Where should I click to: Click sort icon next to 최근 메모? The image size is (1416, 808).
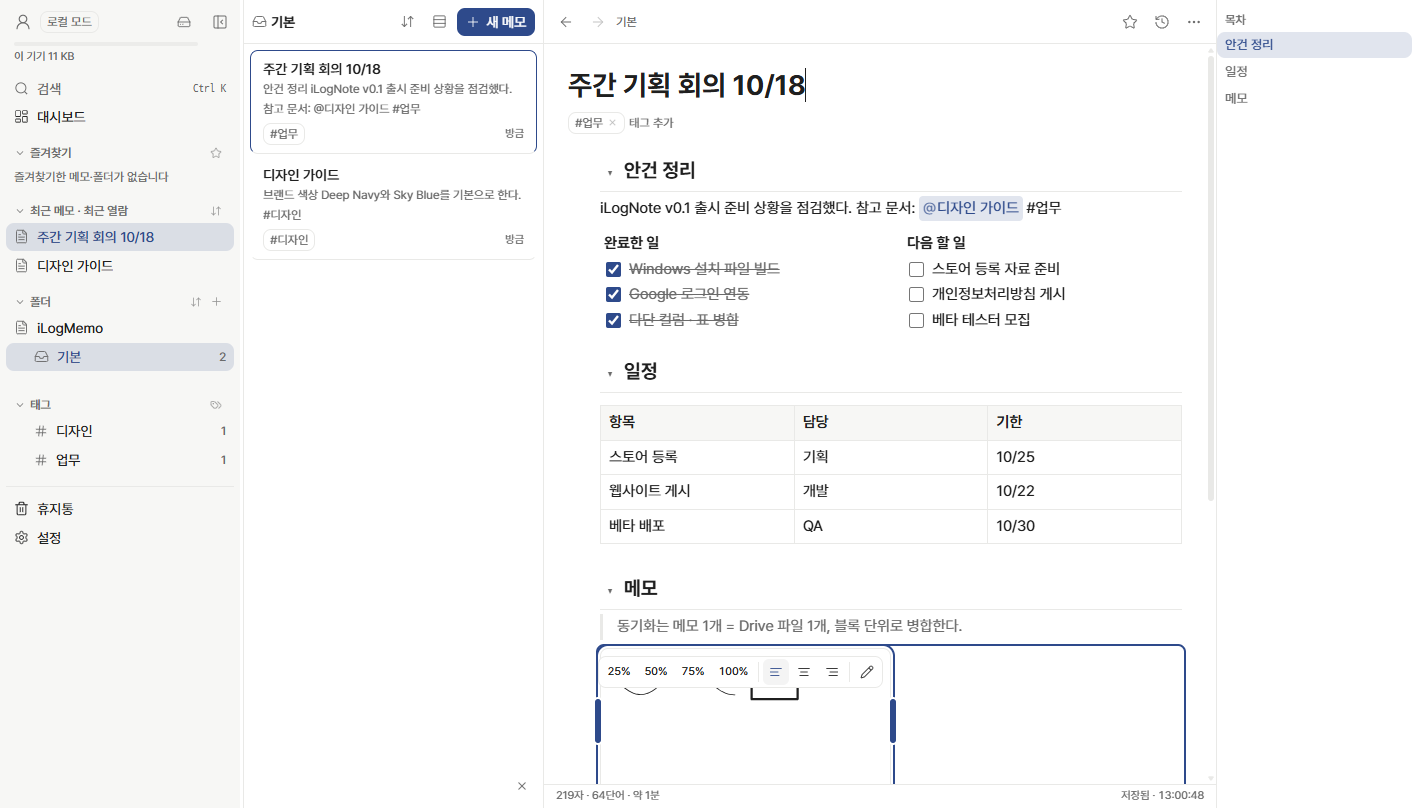pyautogui.click(x=216, y=211)
